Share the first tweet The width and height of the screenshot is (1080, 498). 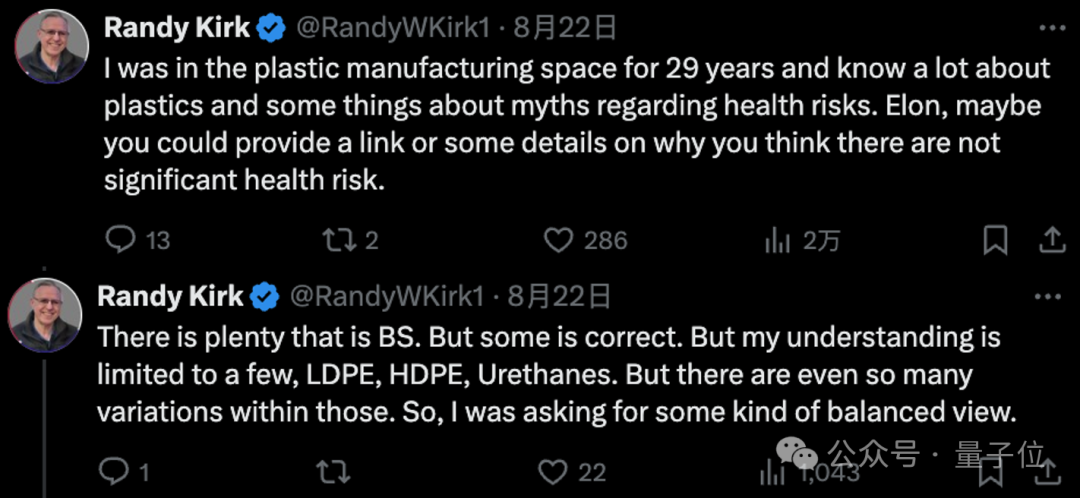pos(1052,240)
